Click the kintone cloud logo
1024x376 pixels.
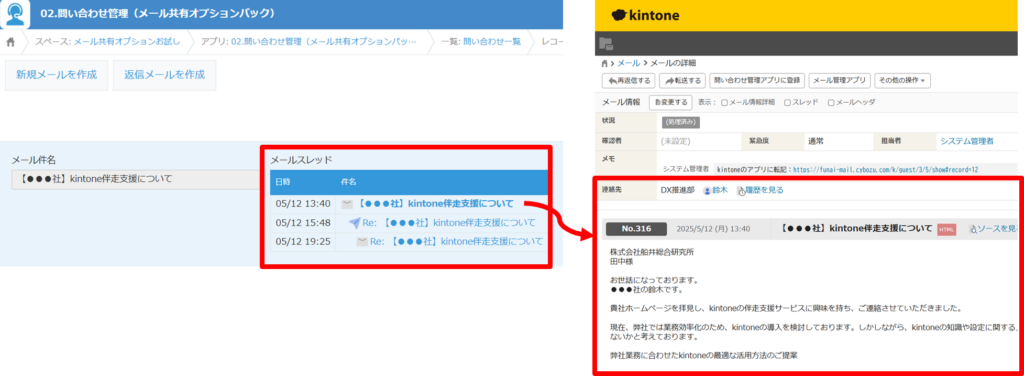point(645,15)
